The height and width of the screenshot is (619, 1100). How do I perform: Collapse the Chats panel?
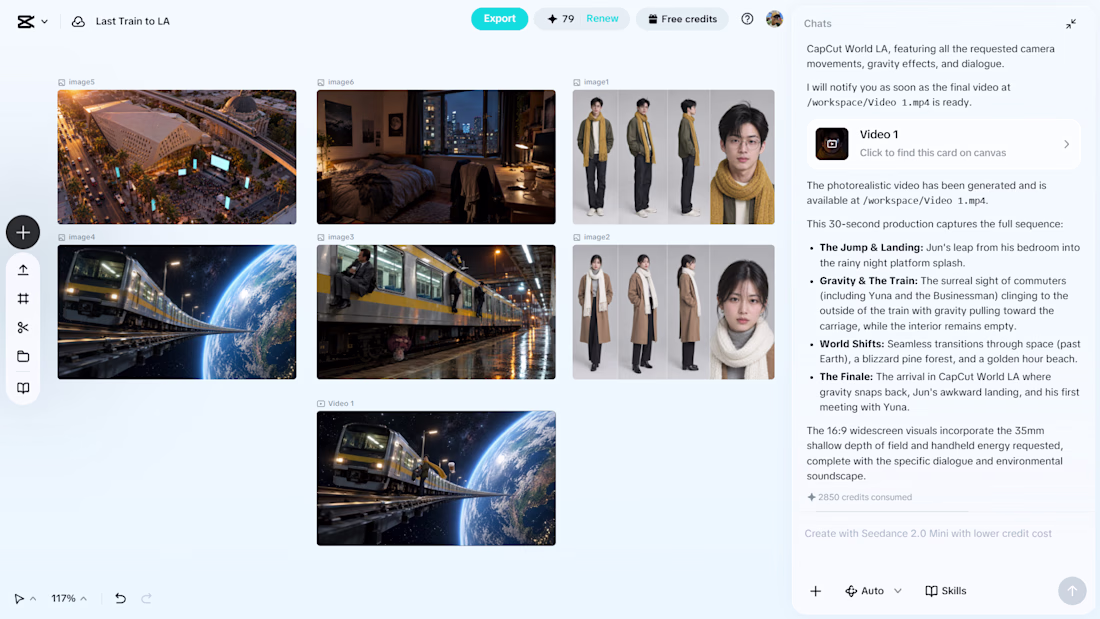click(x=1071, y=24)
